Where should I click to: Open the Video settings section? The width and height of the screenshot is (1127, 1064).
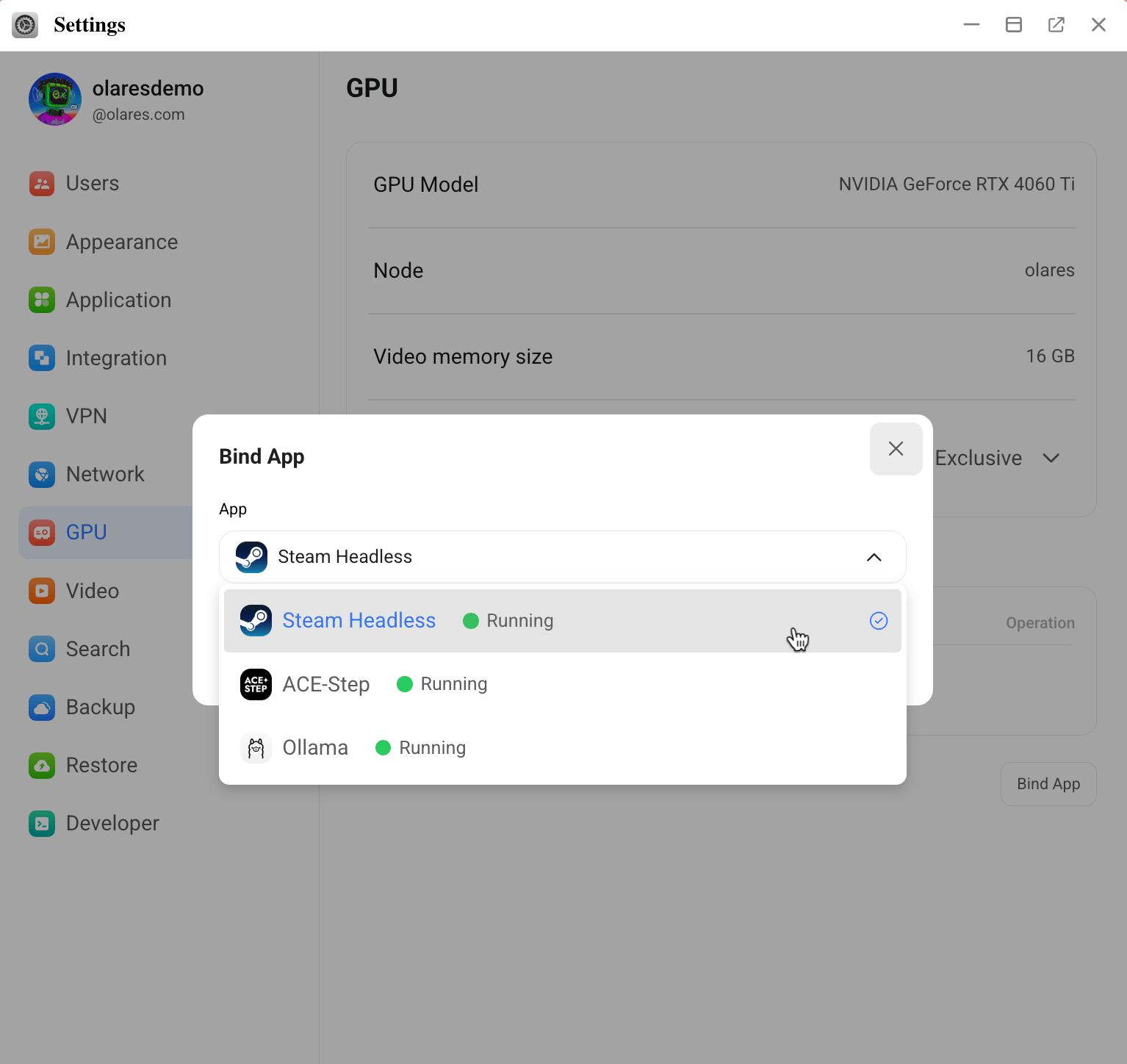click(92, 591)
